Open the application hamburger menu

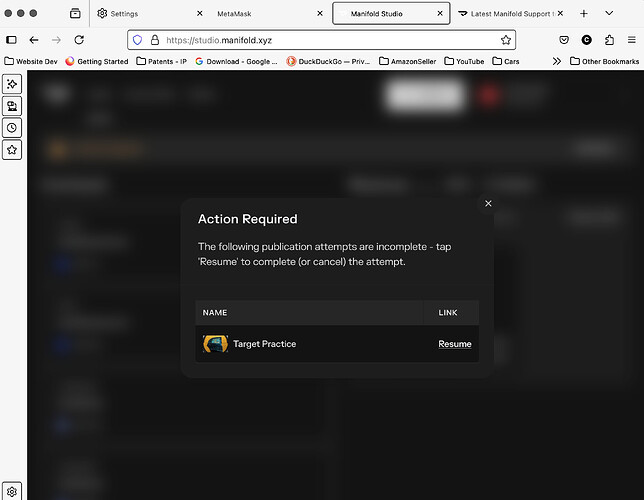(632, 40)
